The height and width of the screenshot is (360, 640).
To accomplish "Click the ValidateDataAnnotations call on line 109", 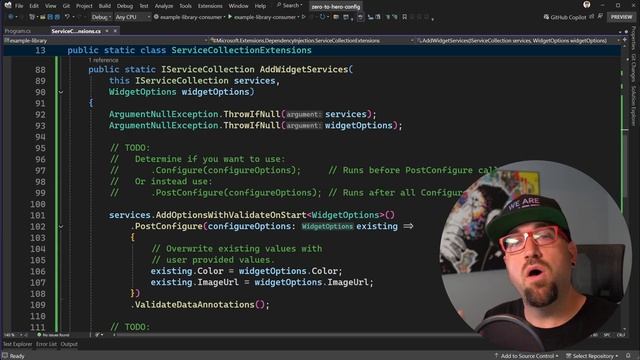I will click(194, 304).
